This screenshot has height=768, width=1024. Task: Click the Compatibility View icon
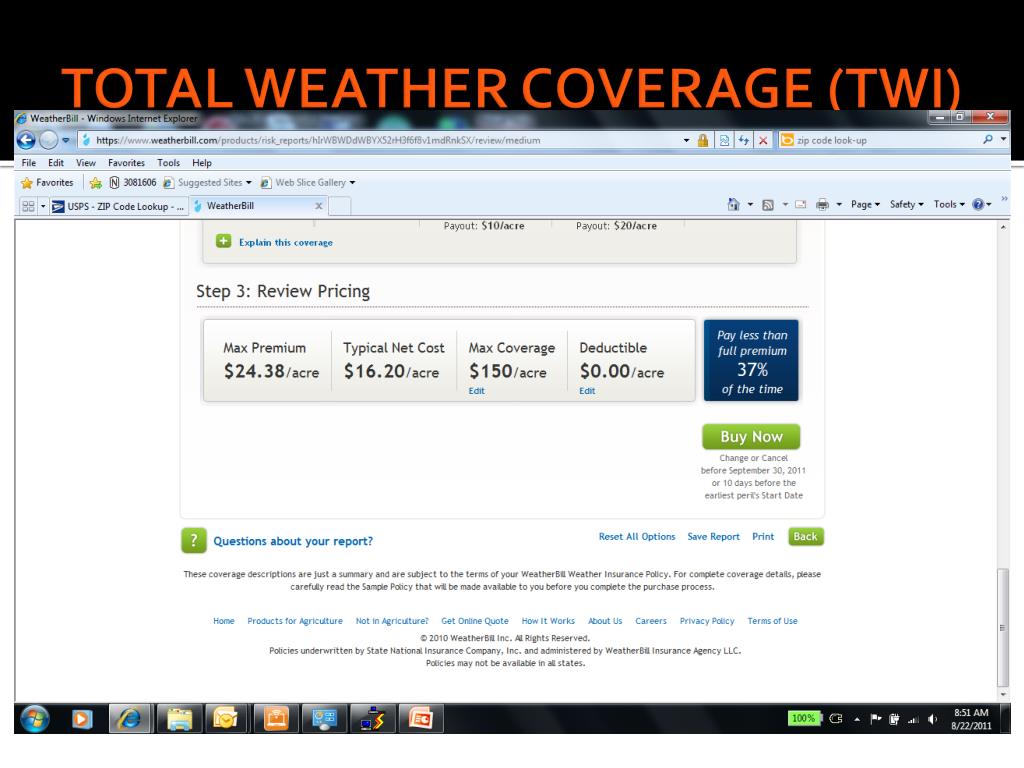point(724,140)
